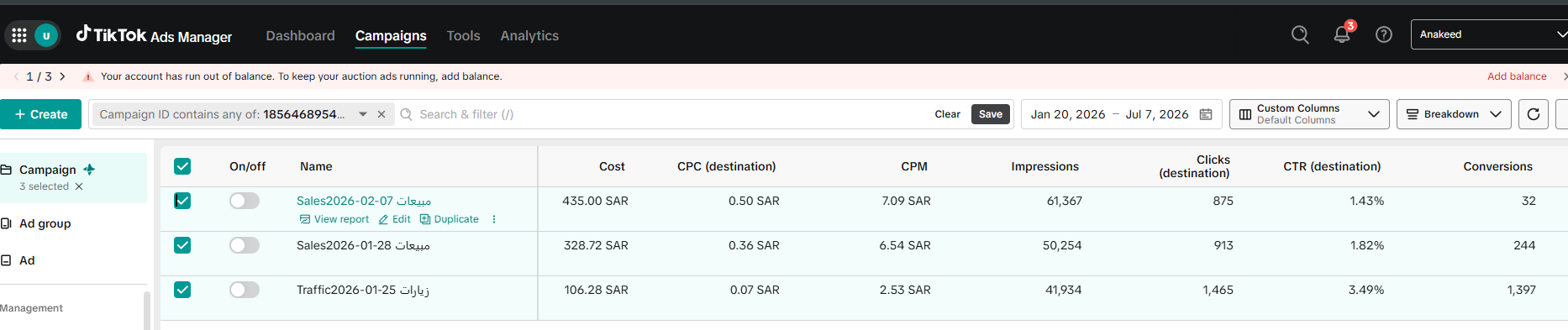Uncheck the Sales2026-01-28 campaign checkbox
Image resolution: width=1568 pixels, height=330 pixels.
[182, 245]
